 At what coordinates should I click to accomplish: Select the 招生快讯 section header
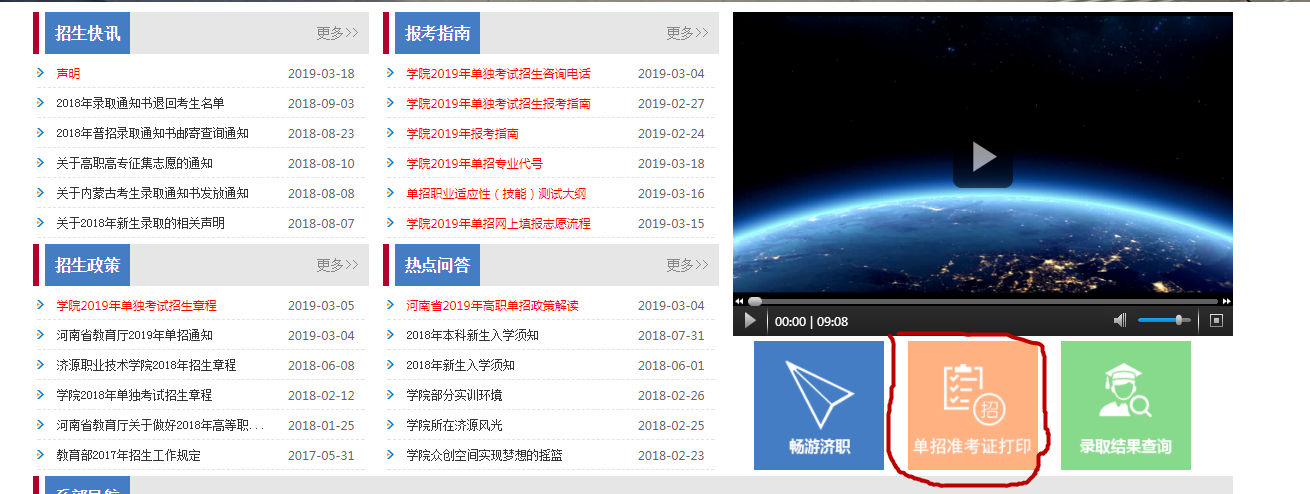[x=88, y=33]
